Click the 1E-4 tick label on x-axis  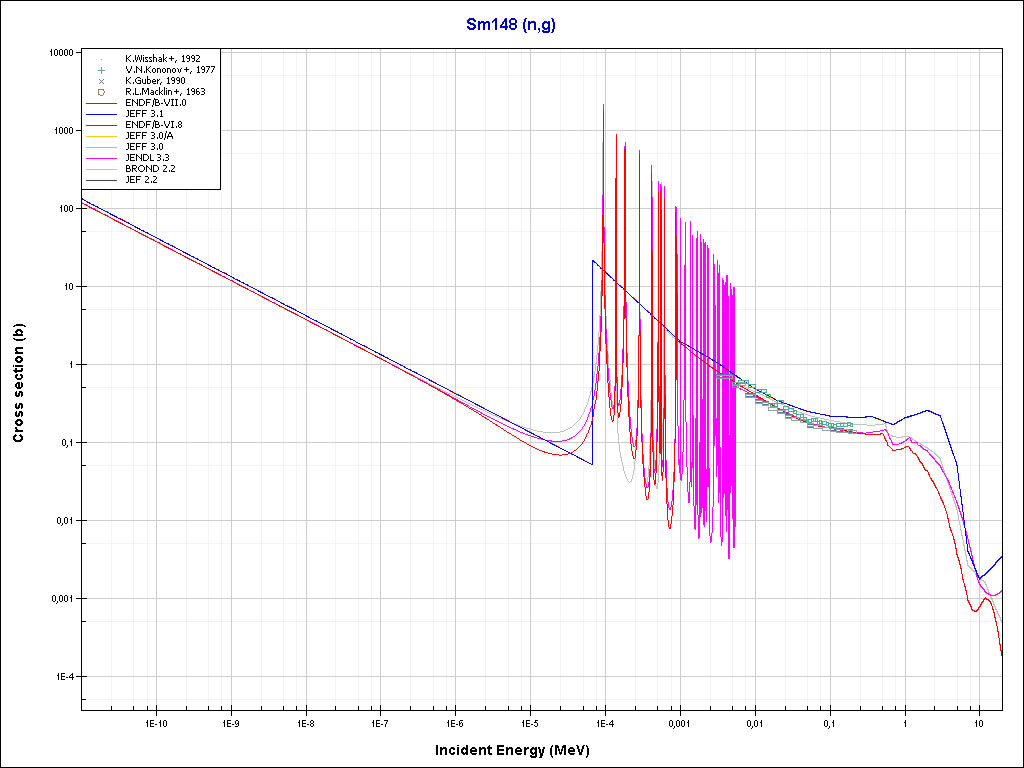click(603, 722)
